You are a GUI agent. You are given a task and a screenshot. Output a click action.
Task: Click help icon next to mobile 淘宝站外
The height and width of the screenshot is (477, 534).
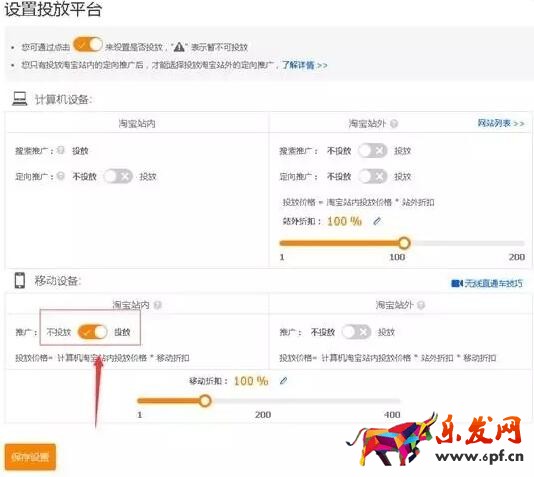(421, 305)
